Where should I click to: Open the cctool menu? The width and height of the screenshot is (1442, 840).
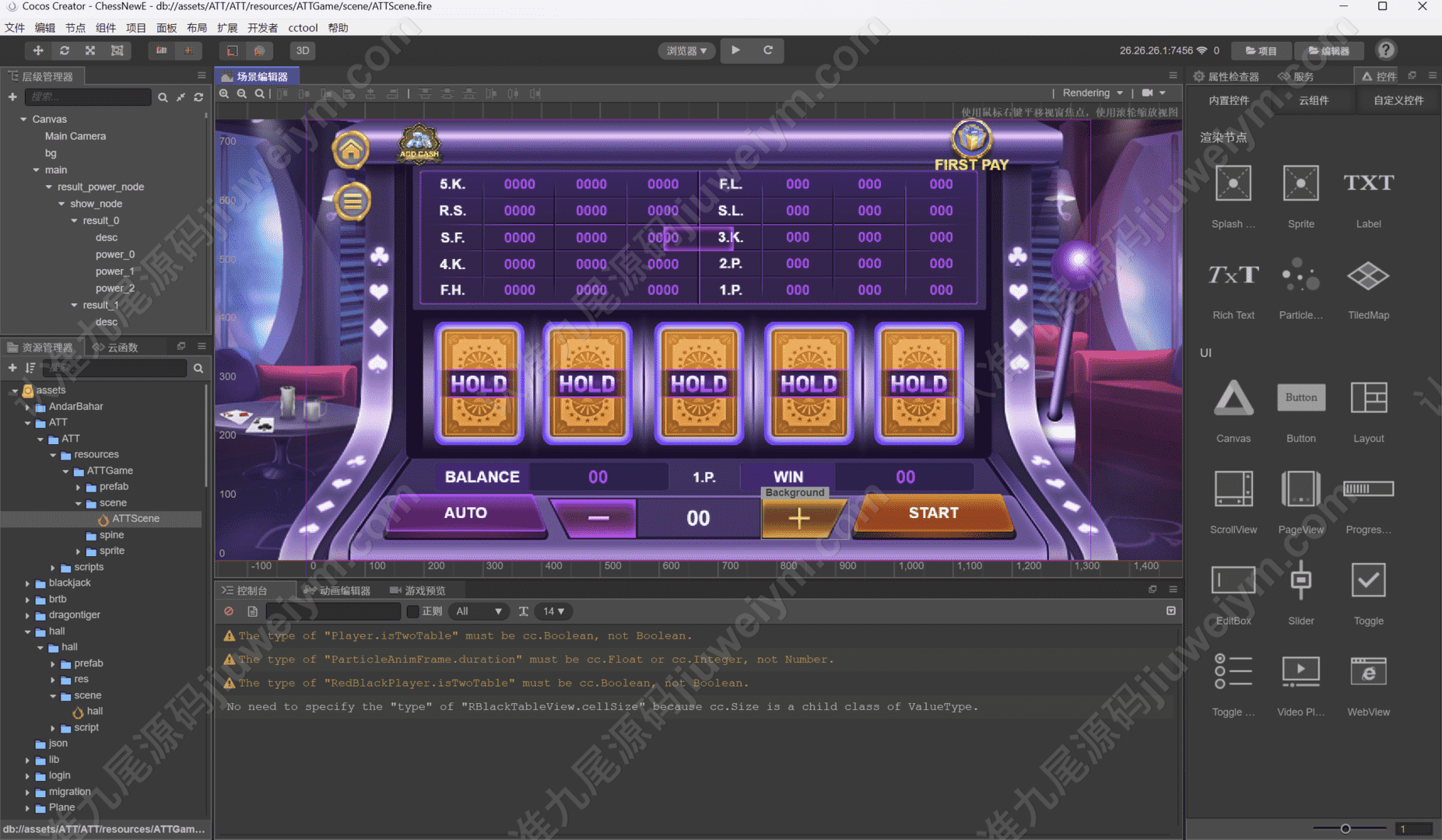[303, 28]
